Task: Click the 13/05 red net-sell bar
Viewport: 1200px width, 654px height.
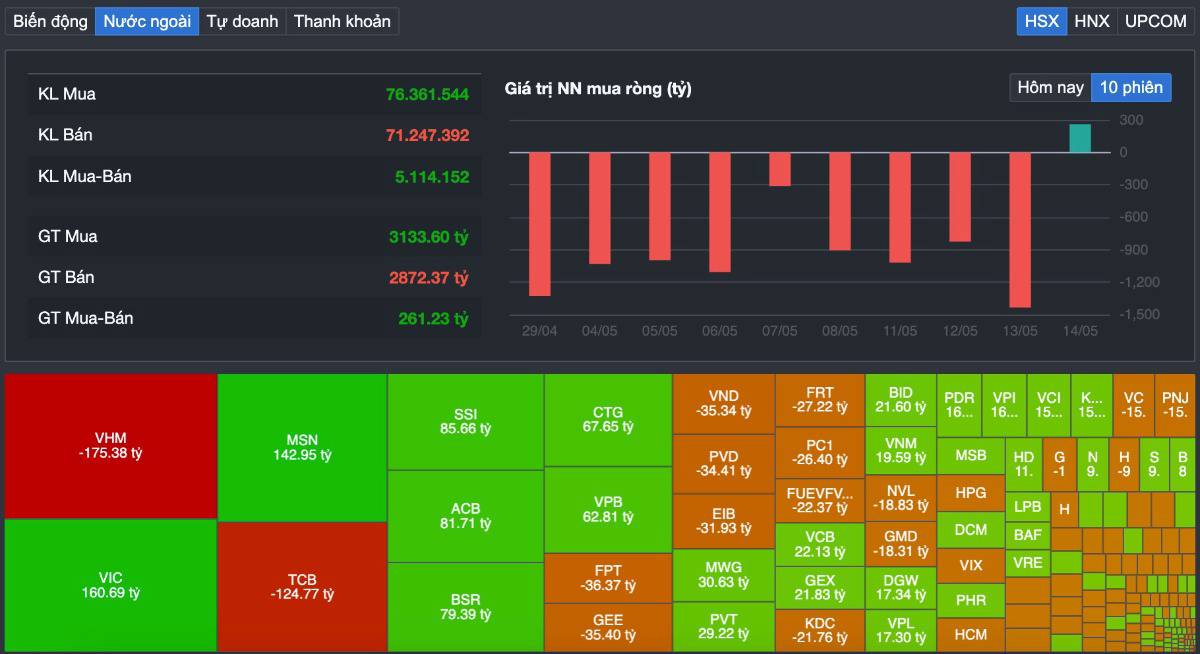Action: [1020, 229]
